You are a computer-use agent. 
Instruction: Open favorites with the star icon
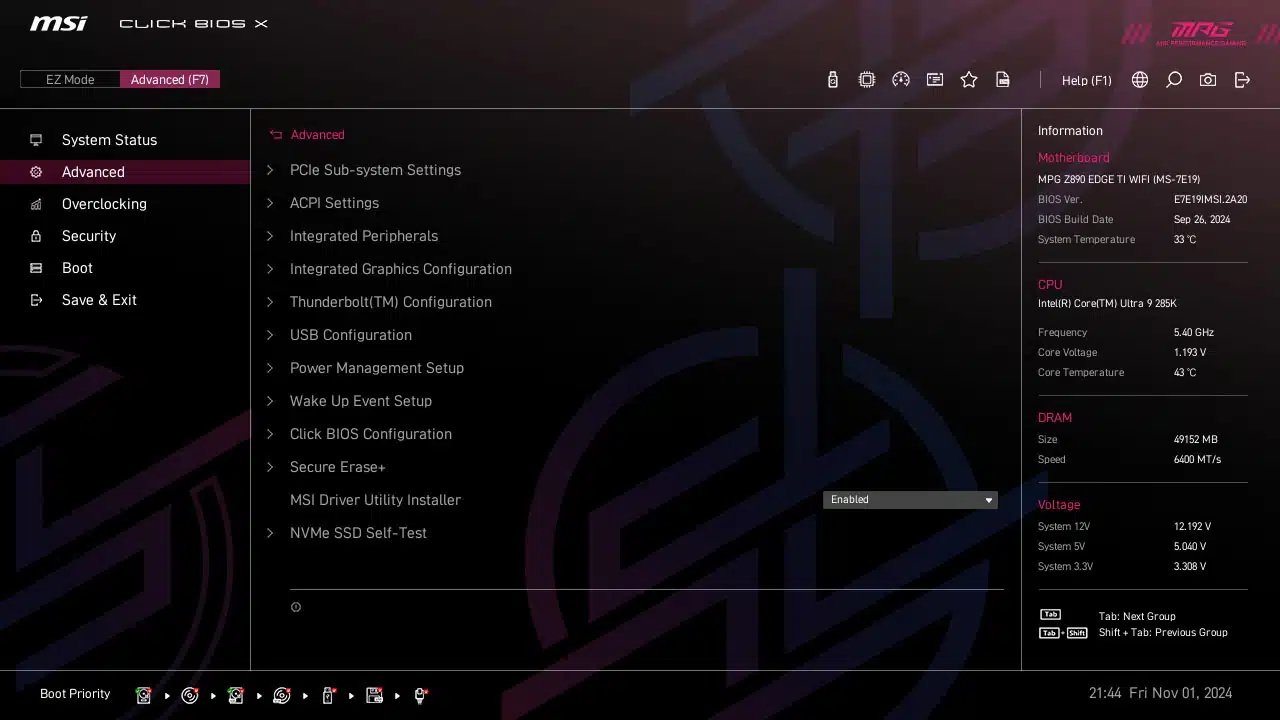(969, 80)
